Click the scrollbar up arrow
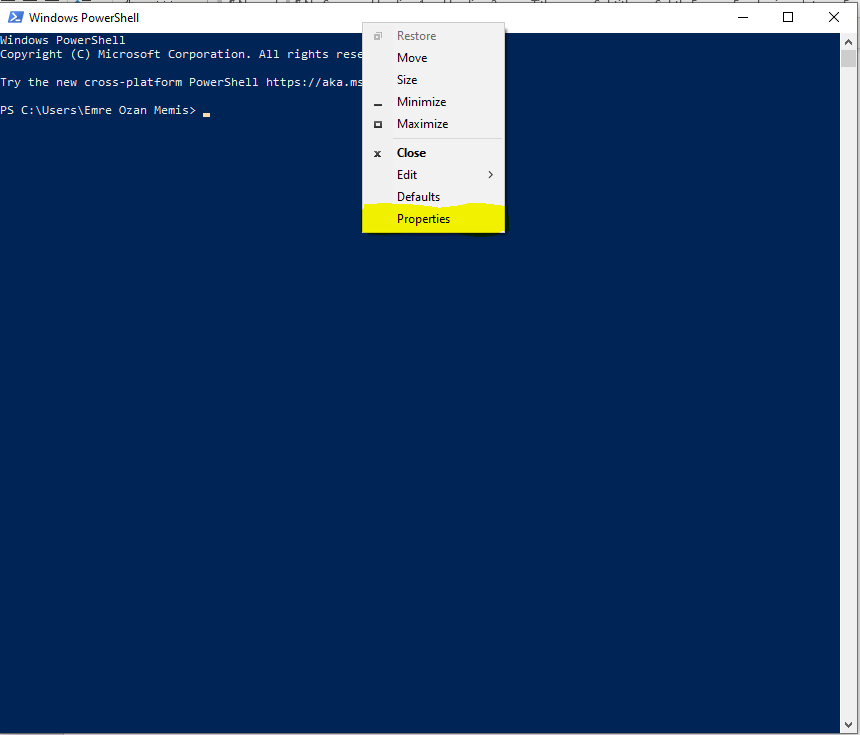Image resolution: width=860 pixels, height=735 pixels. pyautogui.click(x=848, y=42)
